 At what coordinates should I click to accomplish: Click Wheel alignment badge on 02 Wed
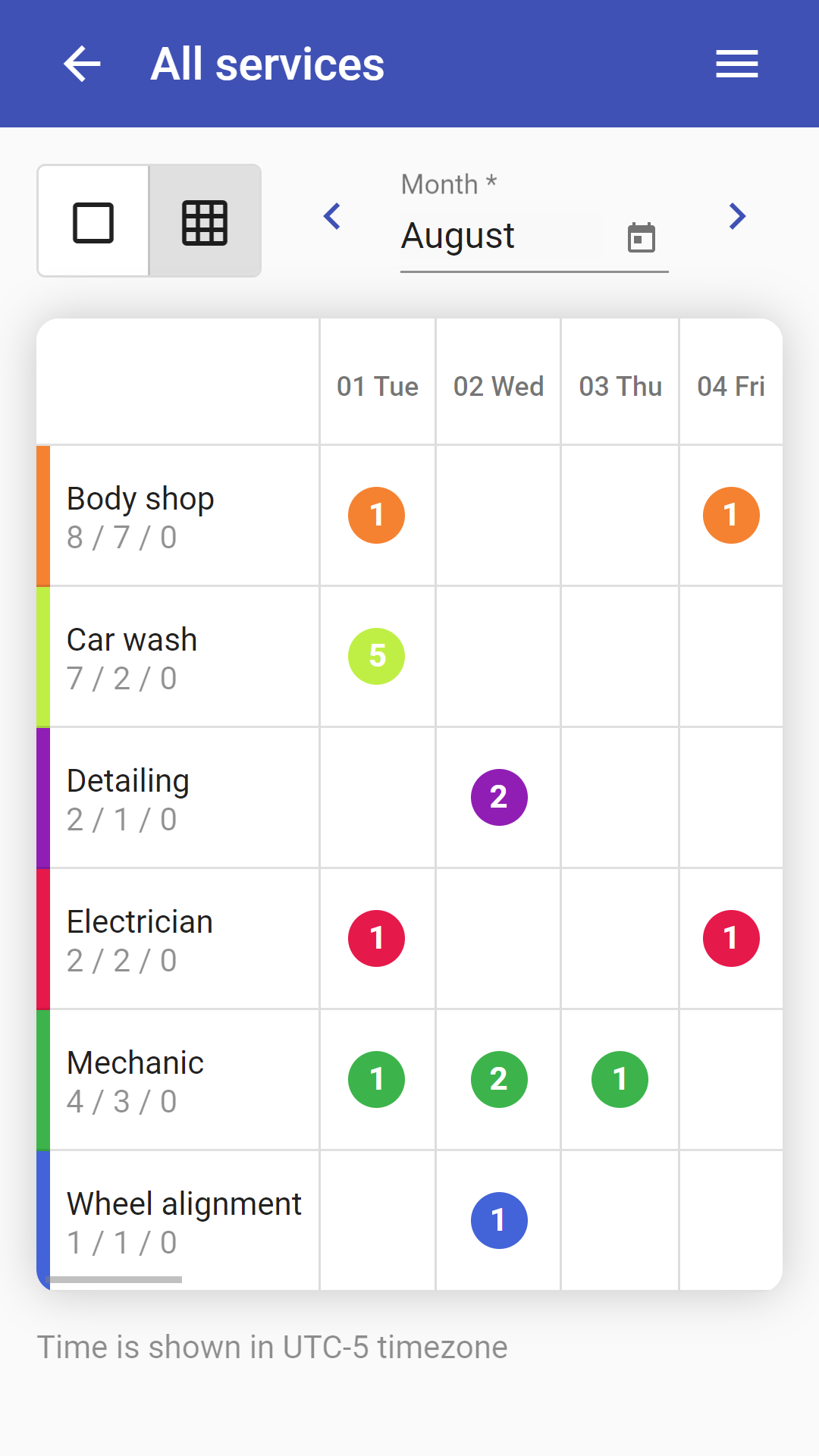pos(499,1220)
